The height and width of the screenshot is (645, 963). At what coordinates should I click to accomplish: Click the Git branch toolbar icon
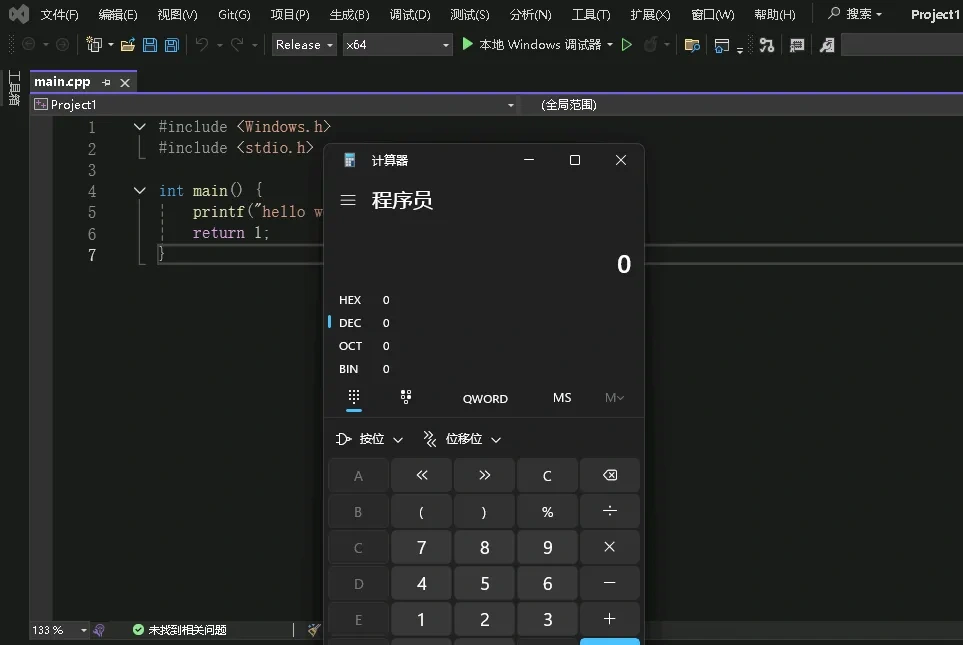click(766, 45)
